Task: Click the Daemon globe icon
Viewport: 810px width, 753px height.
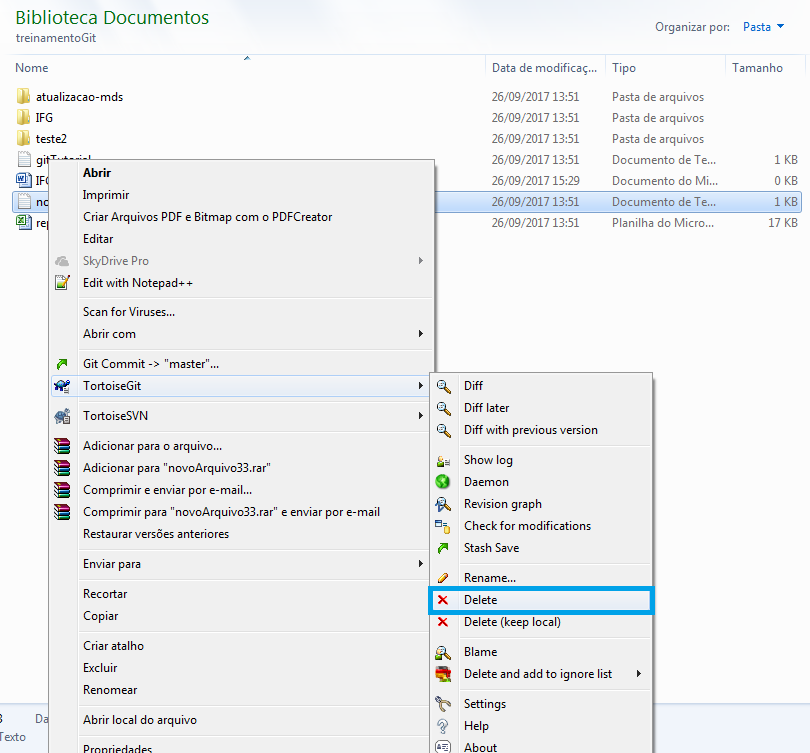Action: point(443,482)
